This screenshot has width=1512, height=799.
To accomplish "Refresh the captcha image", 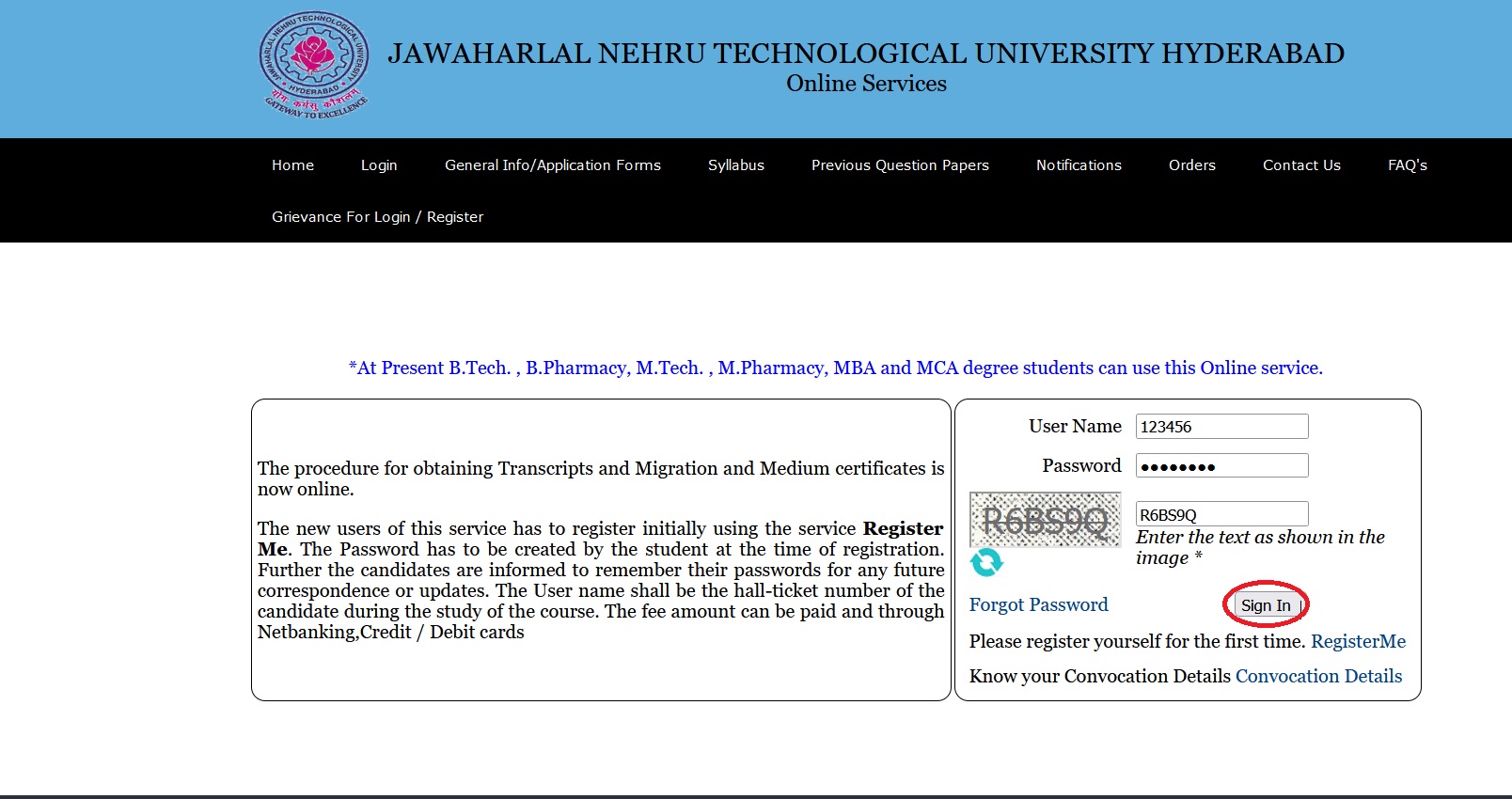I will pyautogui.click(x=986, y=562).
